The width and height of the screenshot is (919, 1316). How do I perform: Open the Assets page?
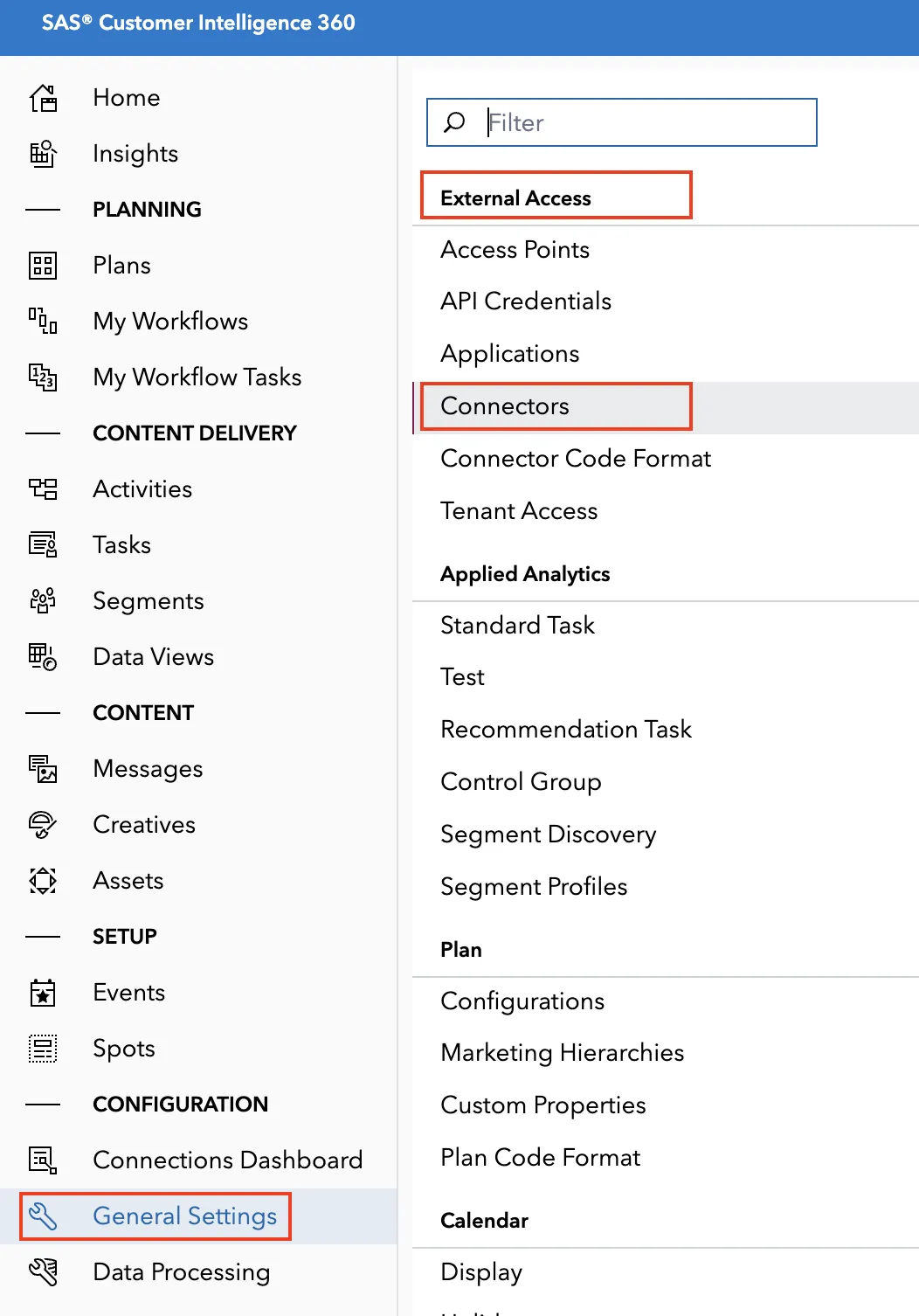128,881
